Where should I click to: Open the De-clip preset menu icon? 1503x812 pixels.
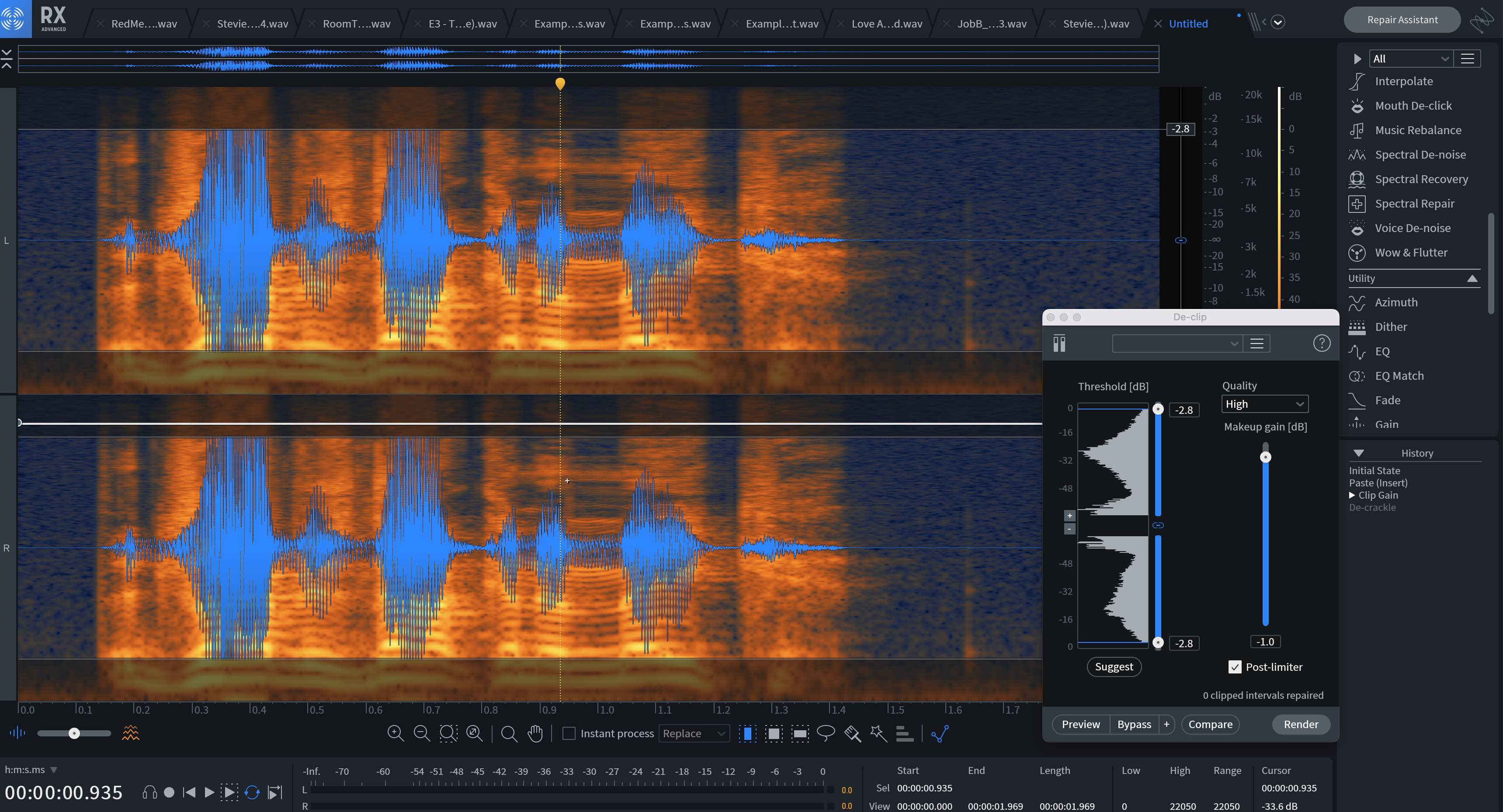click(x=1257, y=343)
